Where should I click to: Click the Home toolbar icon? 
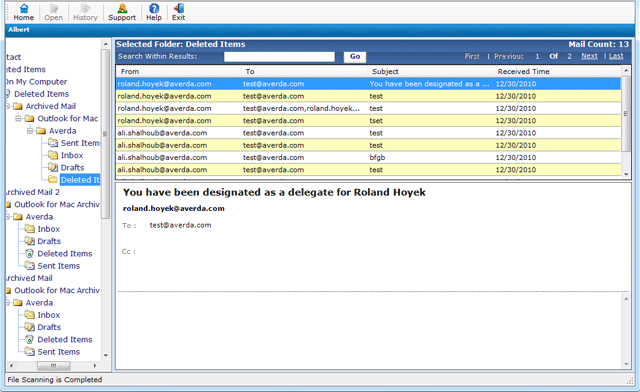[x=24, y=12]
